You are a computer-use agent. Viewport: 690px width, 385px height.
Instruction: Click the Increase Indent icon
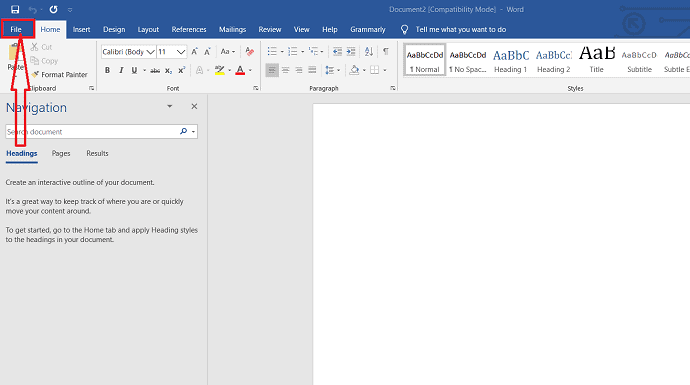pos(351,51)
